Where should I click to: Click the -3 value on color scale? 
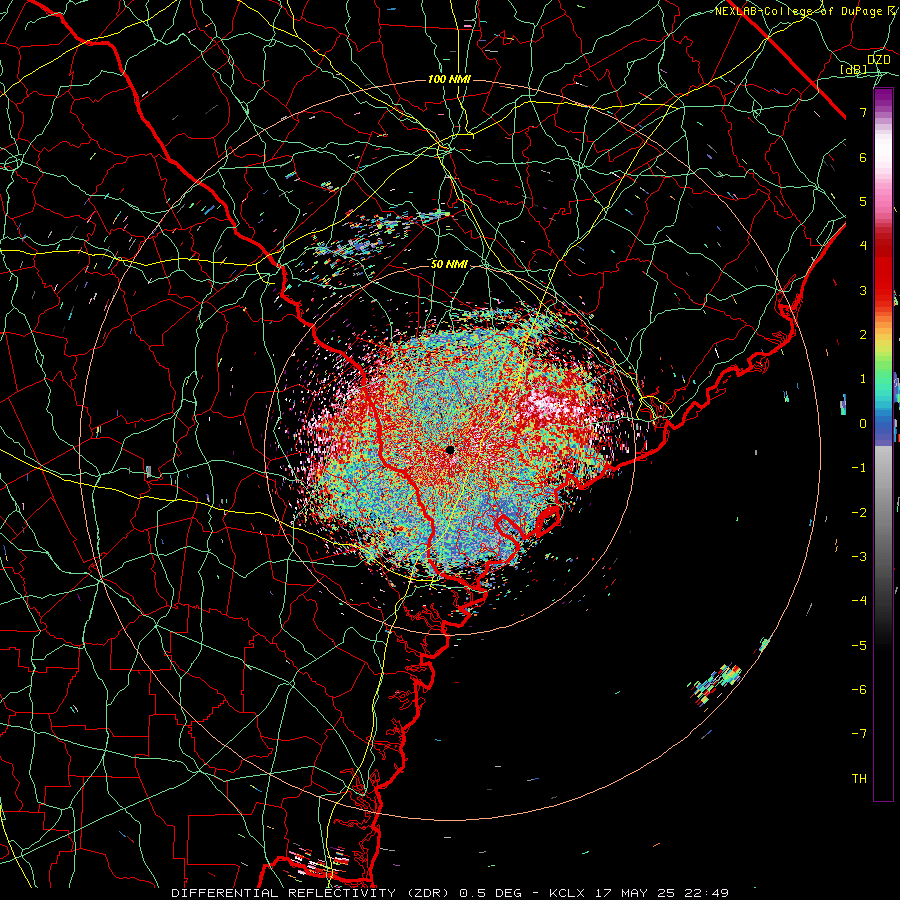pyautogui.click(x=859, y=557)
